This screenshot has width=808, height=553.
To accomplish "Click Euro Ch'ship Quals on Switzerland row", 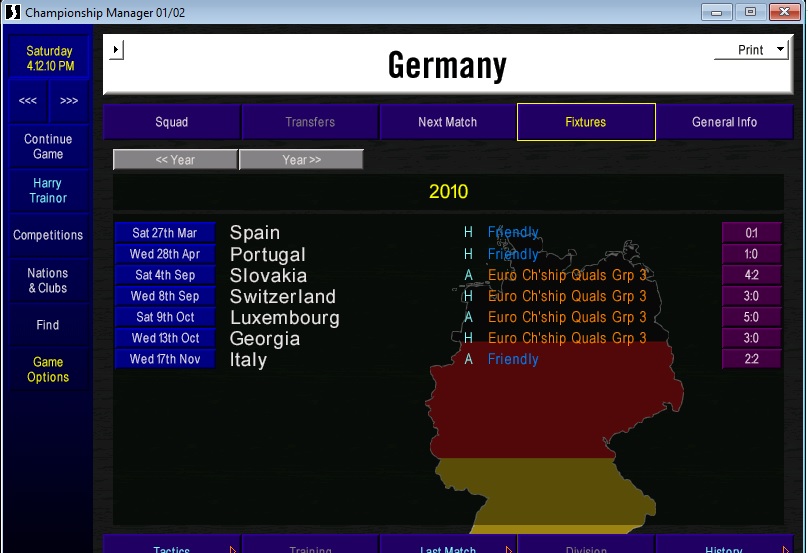I will coord(567,296).
